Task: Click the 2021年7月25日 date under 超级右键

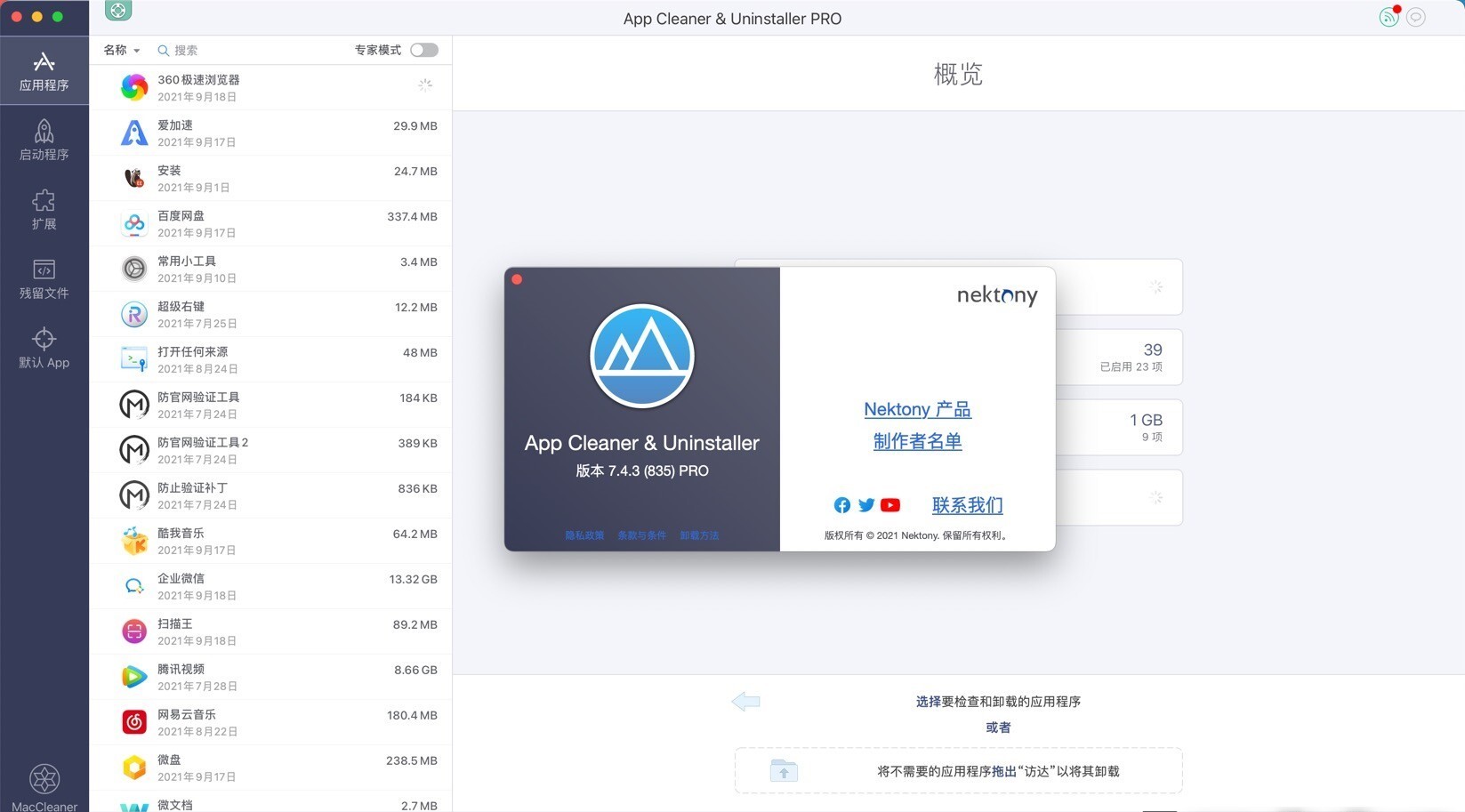Action: (197, 324)
